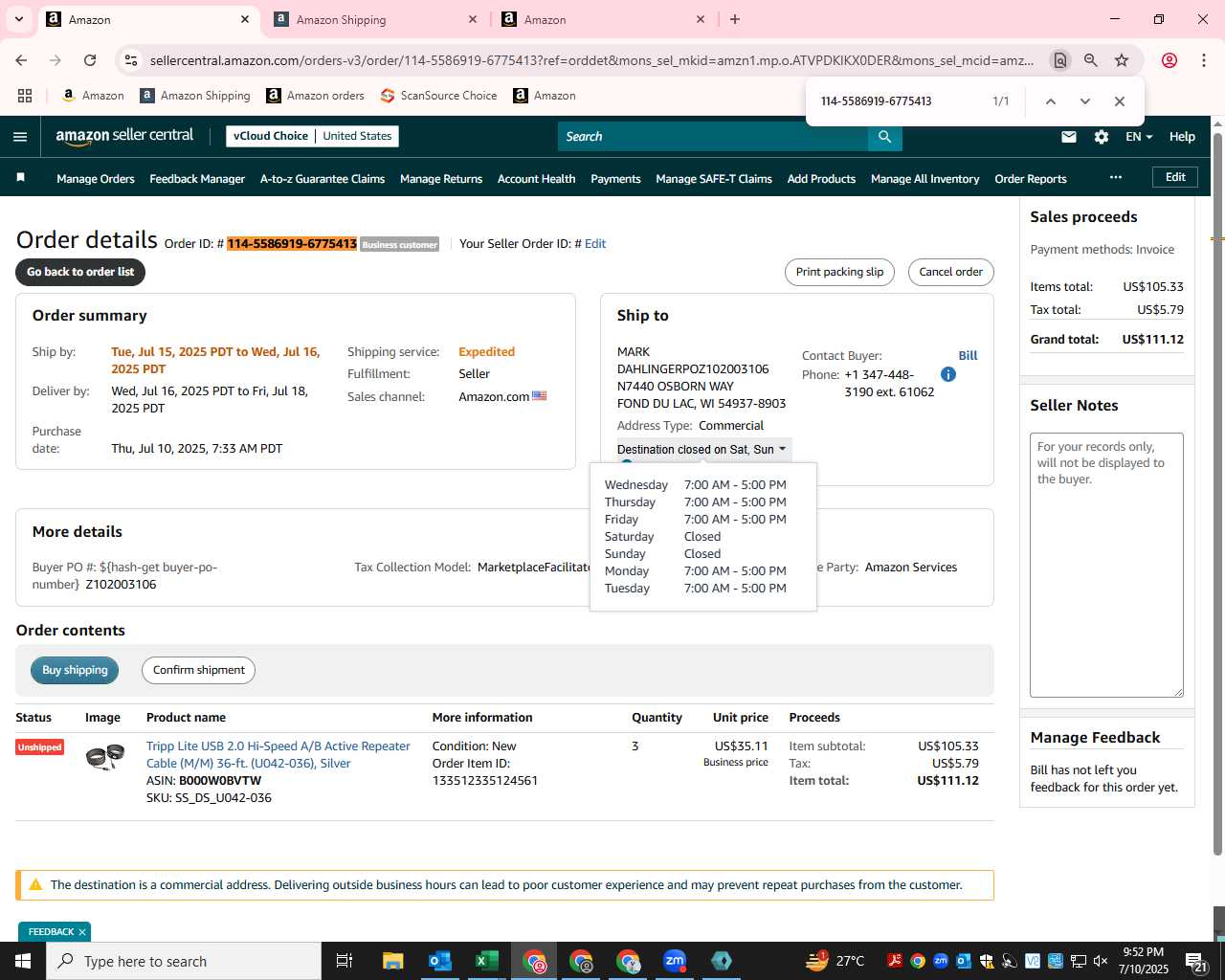Open the EN language dropdown
1225x980 pixels.
pos(1139,137)
